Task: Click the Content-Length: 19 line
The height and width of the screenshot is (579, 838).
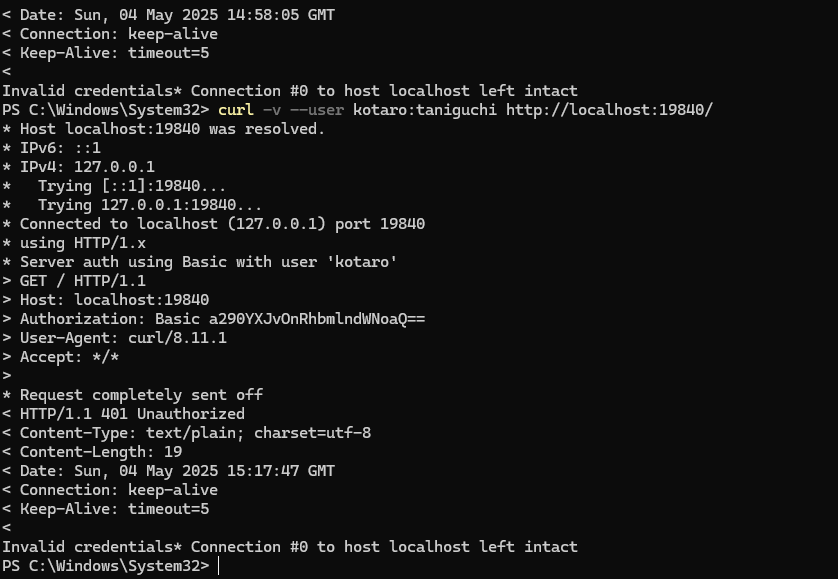Action: (92, 452)
